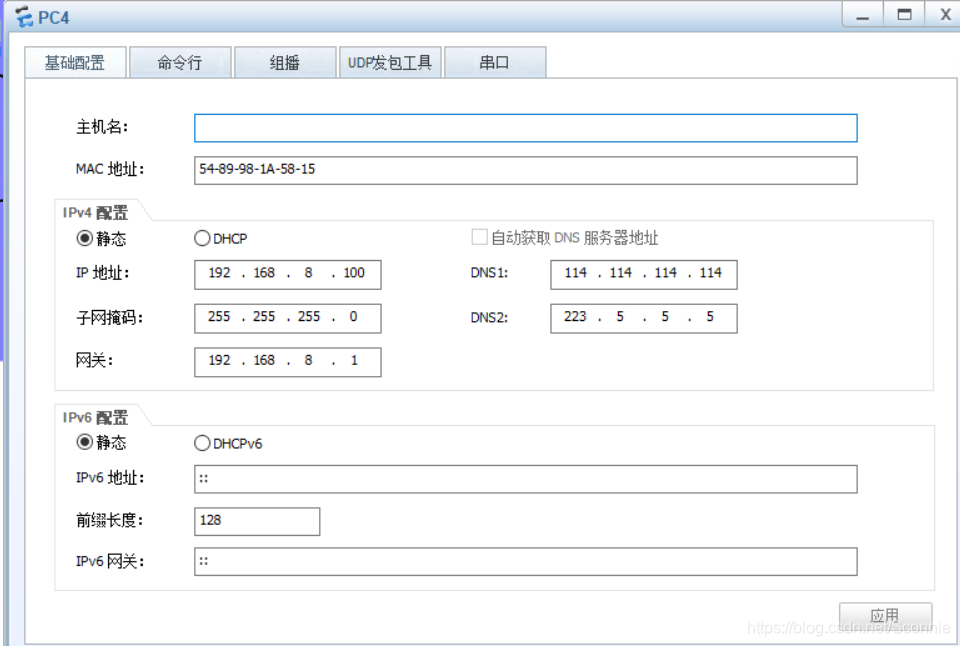Open the 命令行 tab

tap(180, 62)
